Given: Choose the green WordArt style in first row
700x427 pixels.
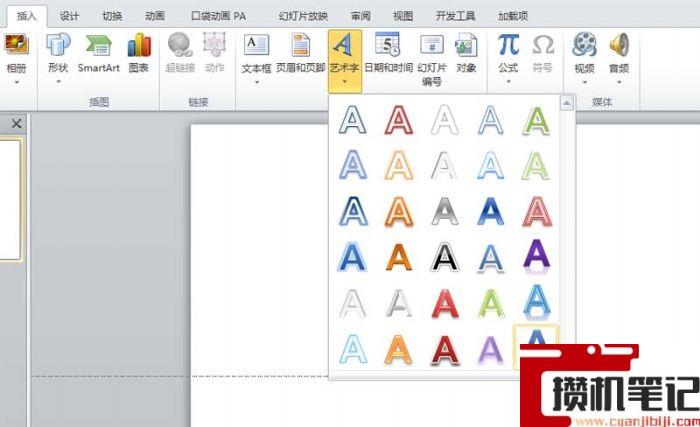Looking at the screenshot, I should coord(536,120).
